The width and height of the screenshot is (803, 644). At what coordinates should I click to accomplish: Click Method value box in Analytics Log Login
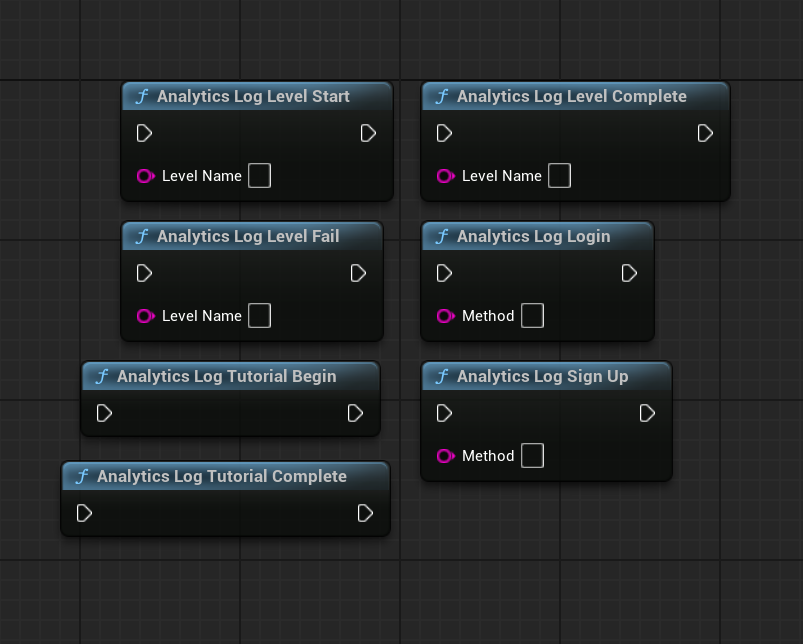click(x=532, y=316)
